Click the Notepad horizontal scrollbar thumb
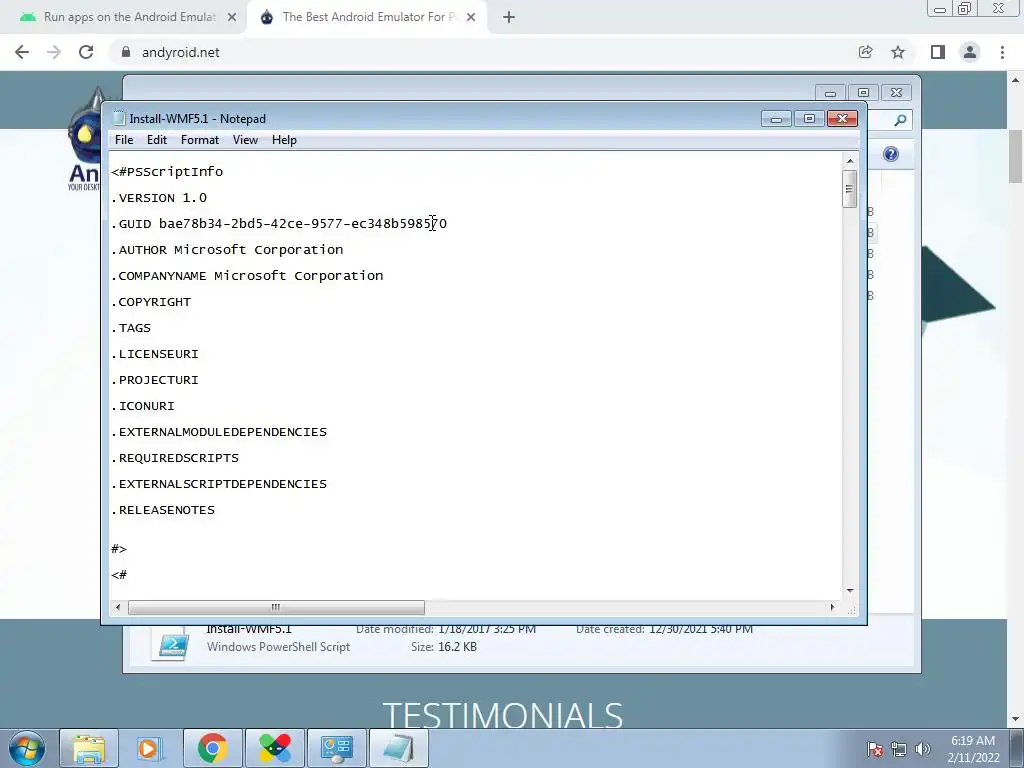The width and height of the screenshot is (1024, 768). tap(276, 607)
